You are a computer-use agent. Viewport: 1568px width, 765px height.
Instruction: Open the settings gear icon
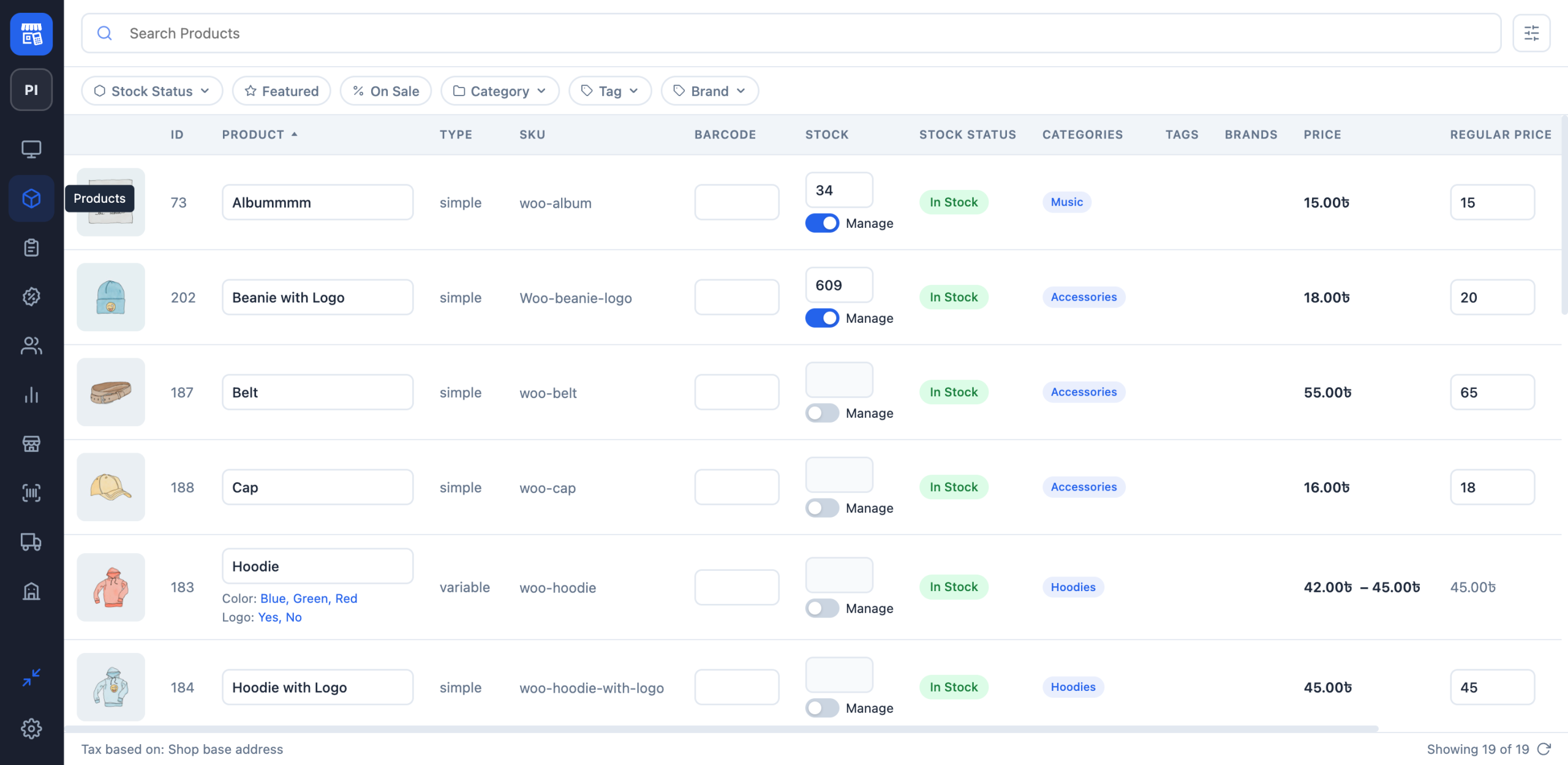pyautogui.click(x=31, y=728)
